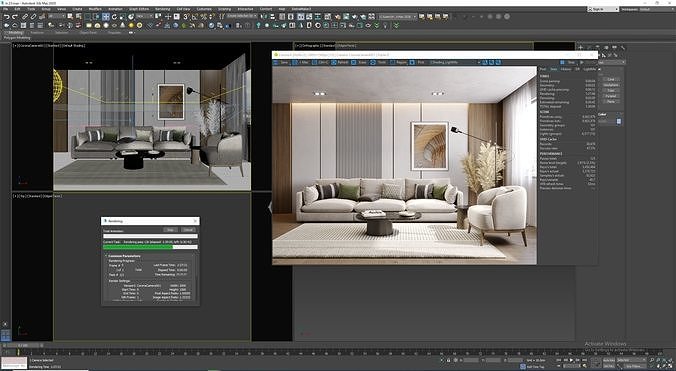
Task: Open the render preset dropdown in toolbar
Action: pyautogui.click(x=397, y=16)
